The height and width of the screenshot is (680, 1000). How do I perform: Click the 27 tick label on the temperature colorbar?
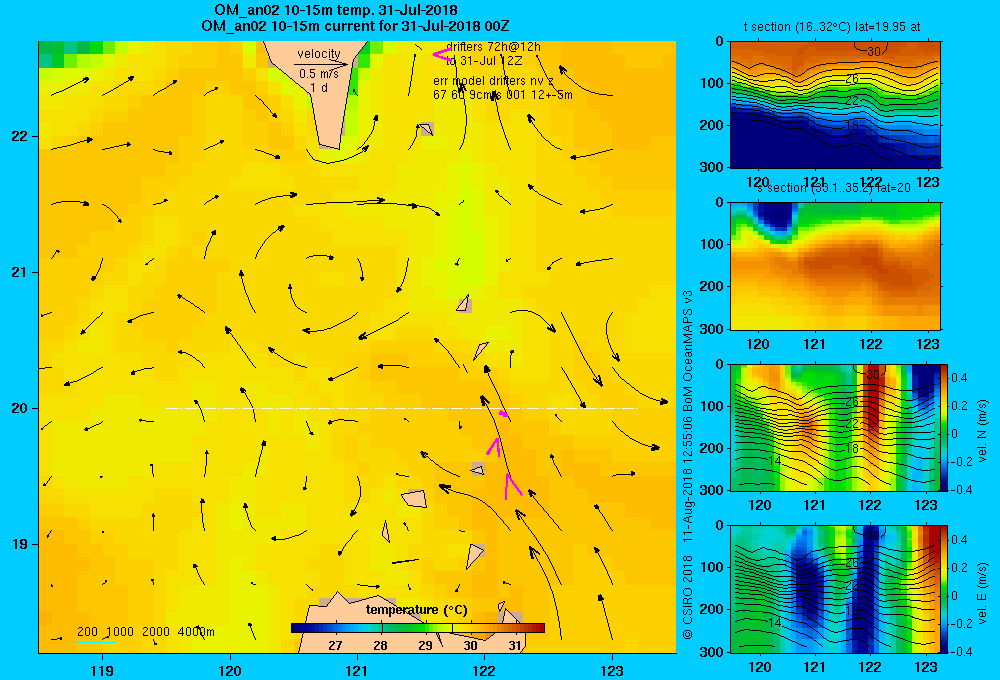pos(335,646)
